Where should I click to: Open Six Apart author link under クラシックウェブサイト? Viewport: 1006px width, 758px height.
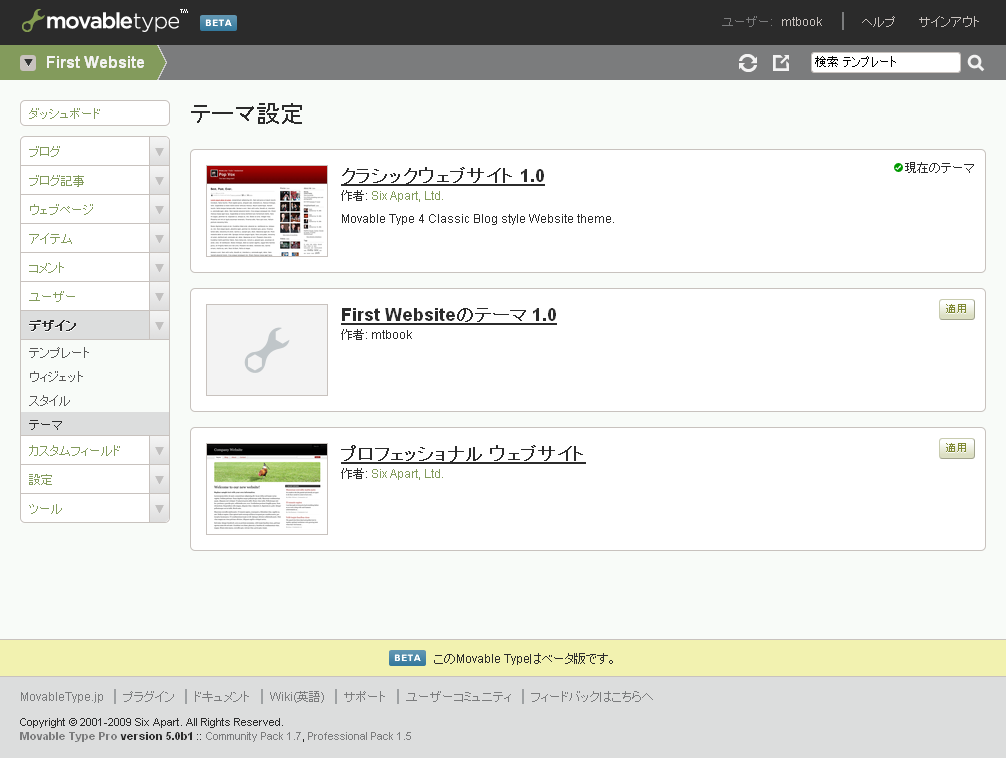coord(407,196)
